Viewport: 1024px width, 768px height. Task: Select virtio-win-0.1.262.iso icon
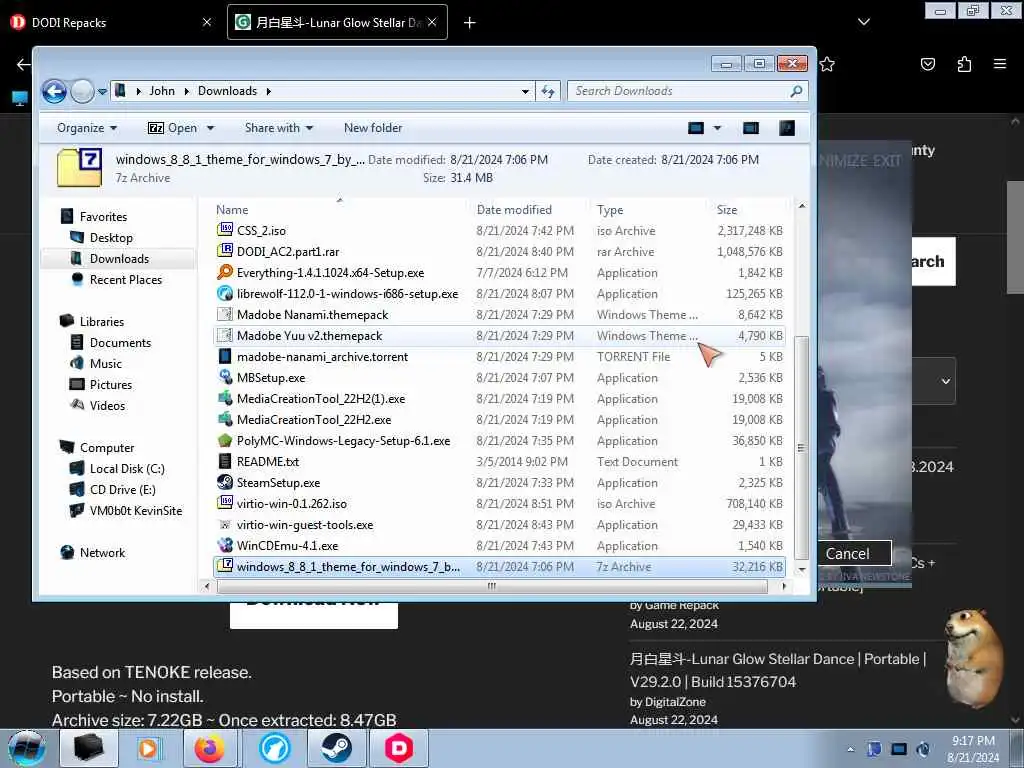point(225,503)
